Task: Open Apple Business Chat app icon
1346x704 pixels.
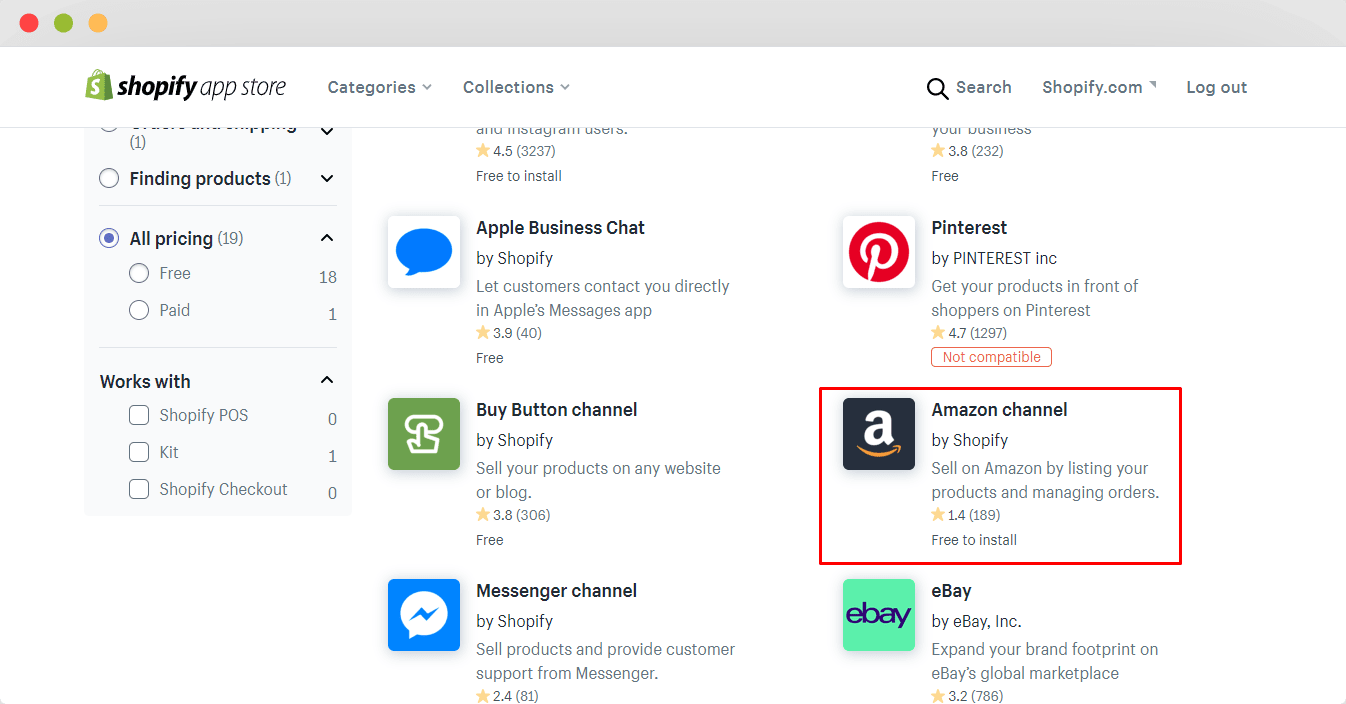Action: [x=424, y=252]
